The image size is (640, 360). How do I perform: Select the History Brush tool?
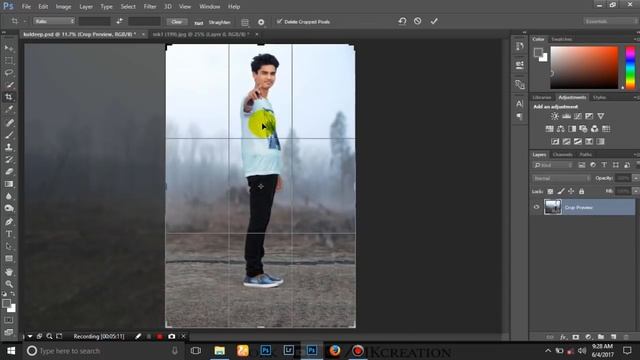pyautogui.click(x=9, y=159)
